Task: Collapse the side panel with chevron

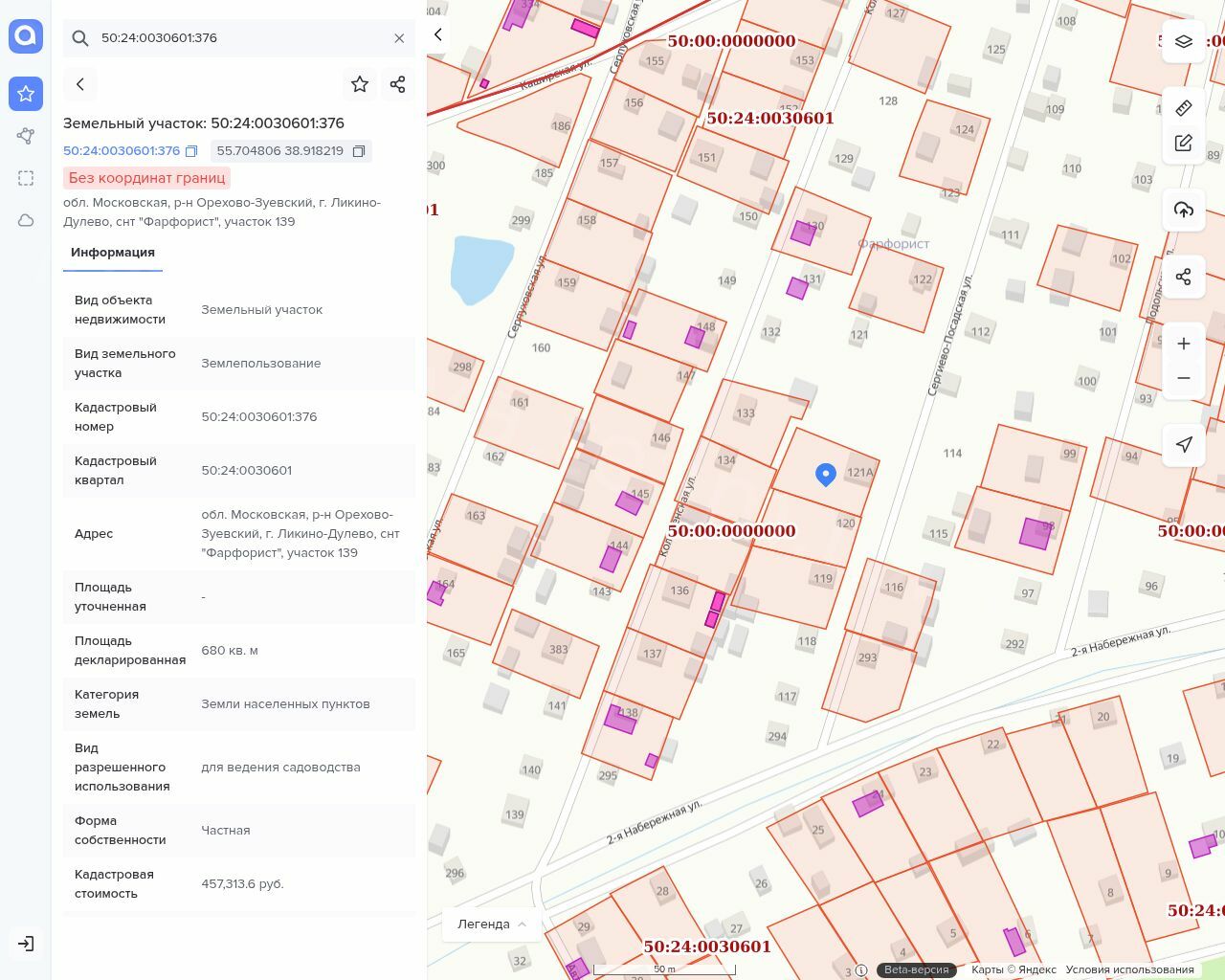Action: coord(438,34)
